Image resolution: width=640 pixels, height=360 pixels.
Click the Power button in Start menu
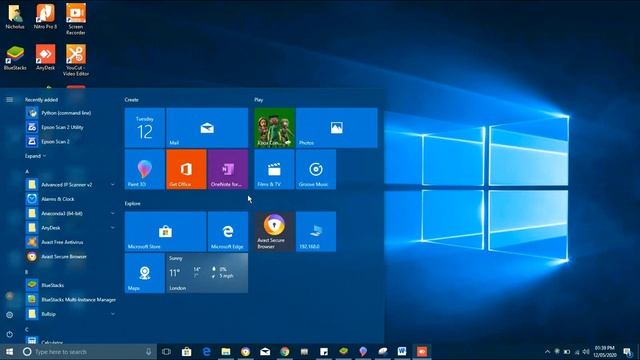click(9, 334)
